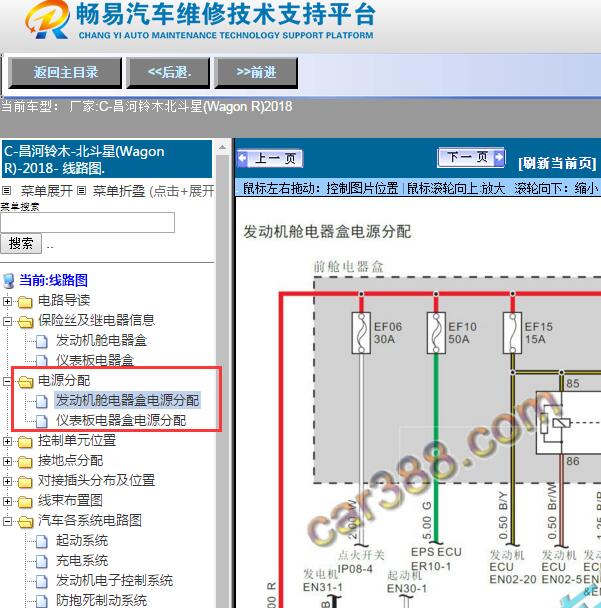Click the EF10 50A fuse symbol
The width and height of the screenshot is (601, 608).
click(x=436, y=333)
